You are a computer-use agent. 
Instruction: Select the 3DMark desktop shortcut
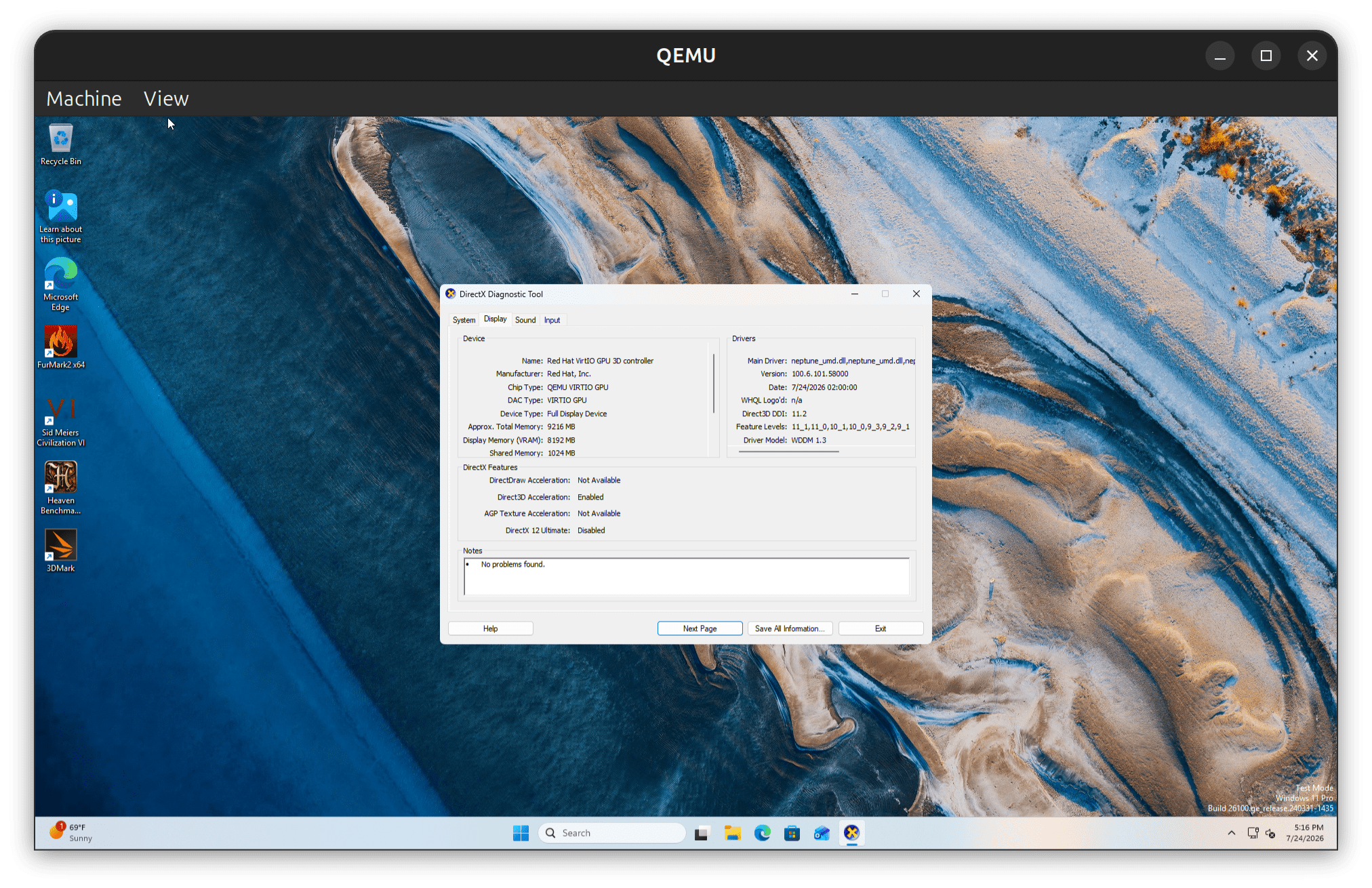(x=60, y=550)
